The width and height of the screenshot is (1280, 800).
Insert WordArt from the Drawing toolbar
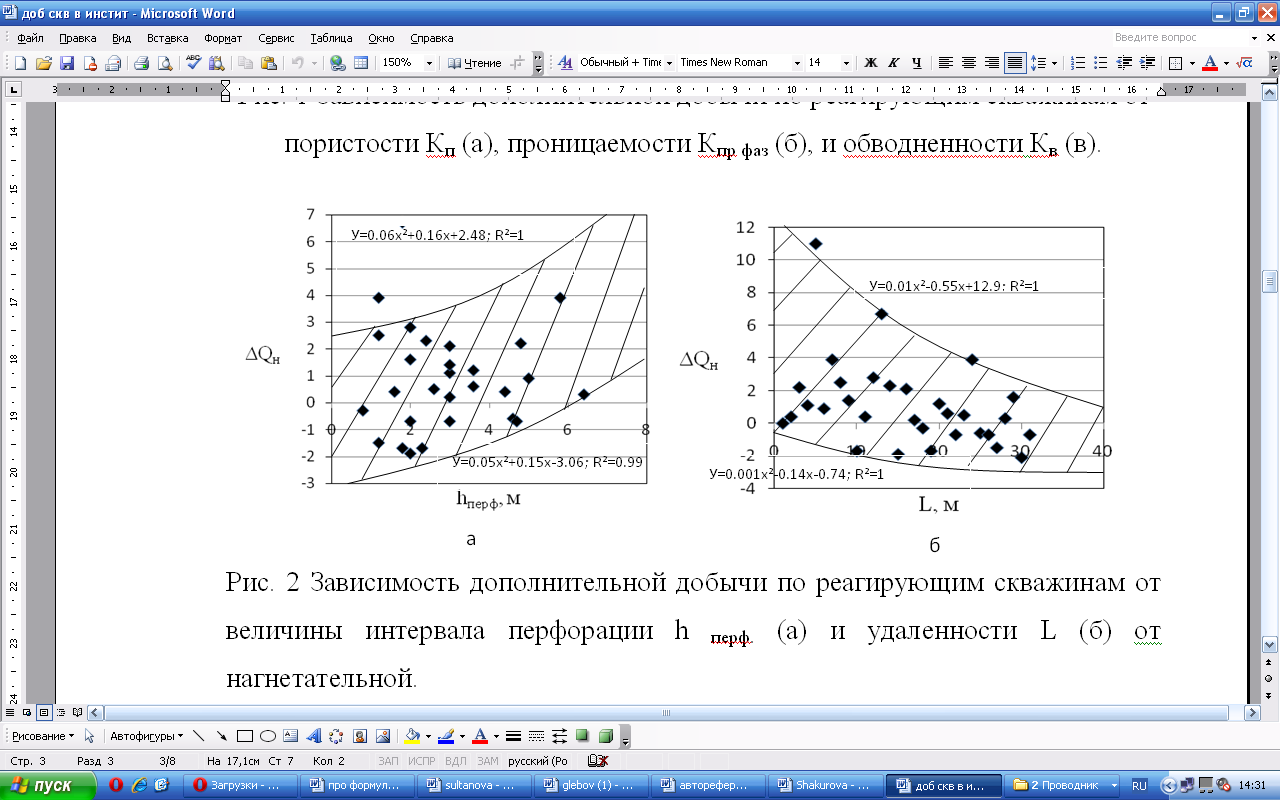313,736
